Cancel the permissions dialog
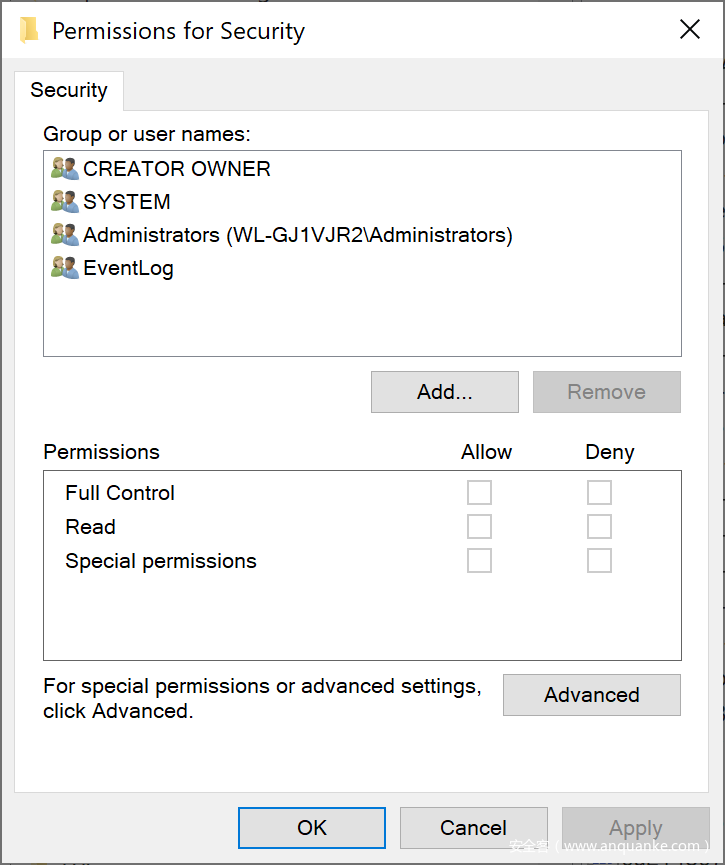 pos(473,827)
